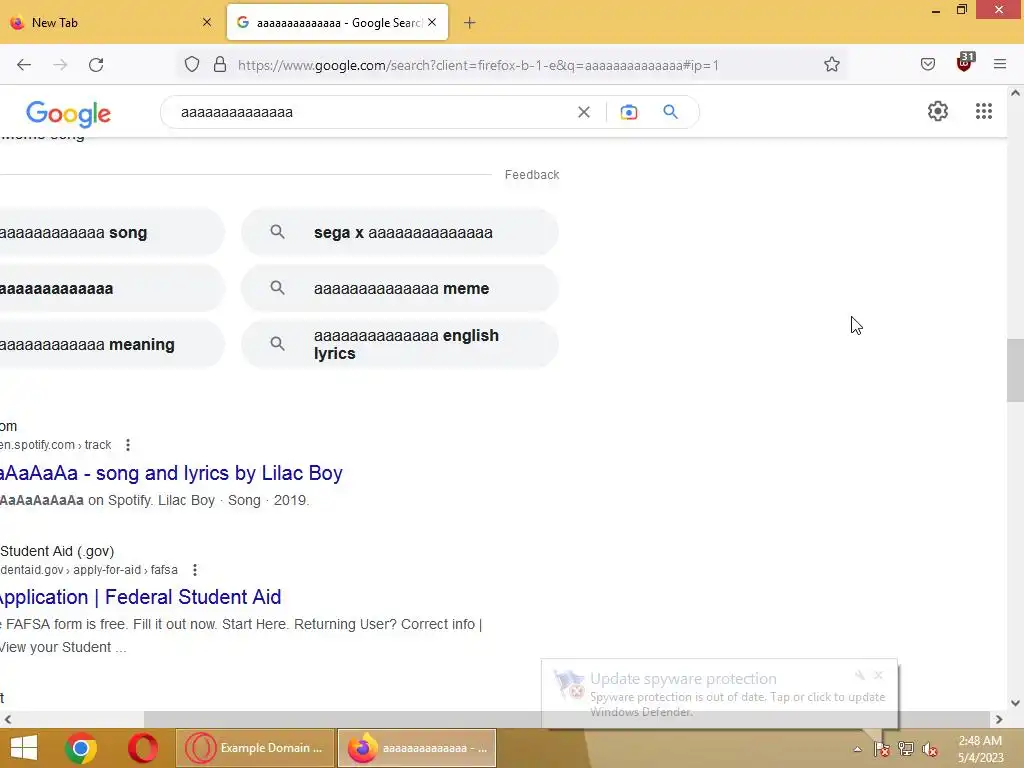Click the magnifier search button in the search box
The width and height of the screenshot is (1024, 768).
tap(670, 112)
